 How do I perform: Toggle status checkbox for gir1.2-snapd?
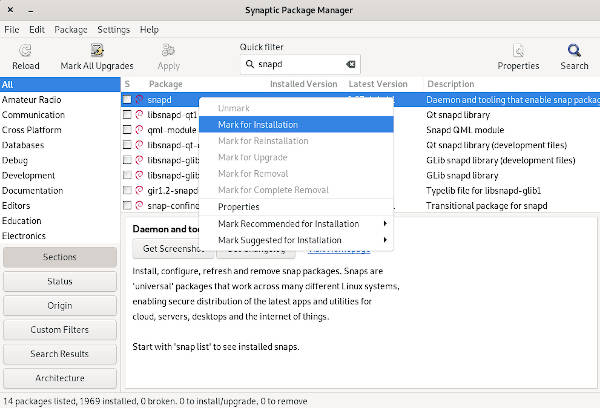point(127,190)
